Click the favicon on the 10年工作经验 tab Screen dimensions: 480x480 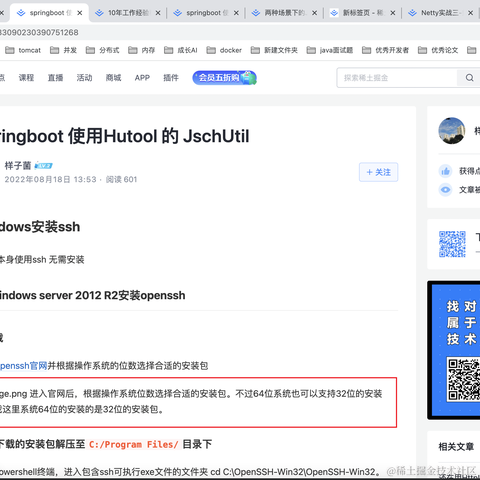click(99, 13)
